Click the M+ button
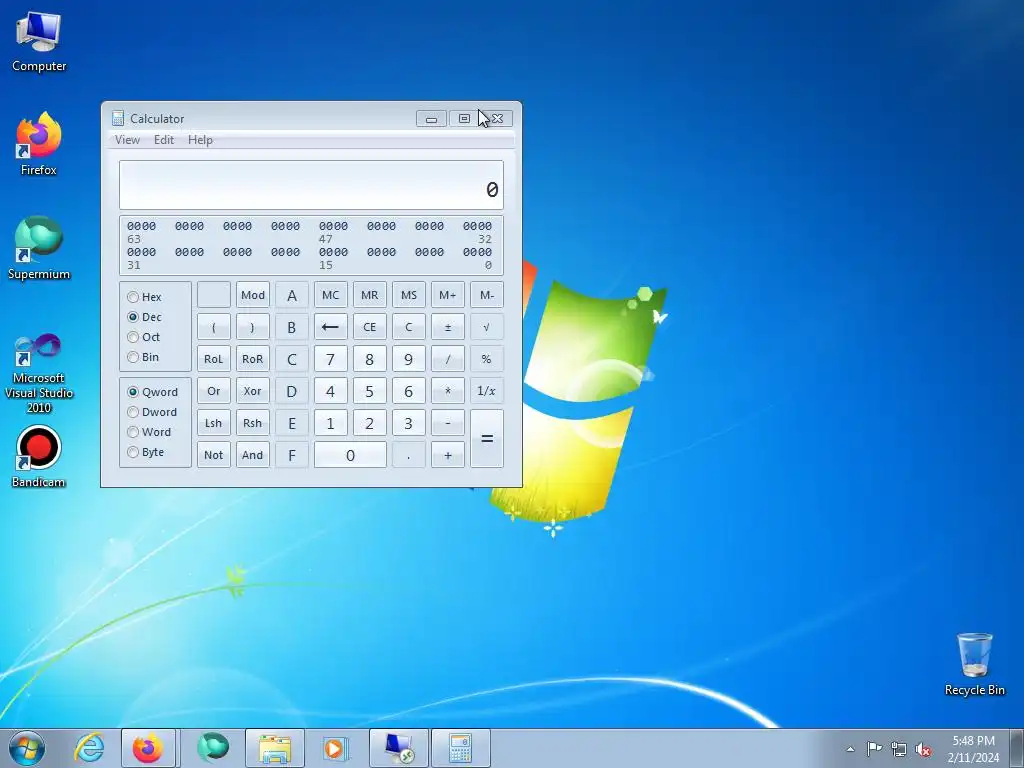 448,295
